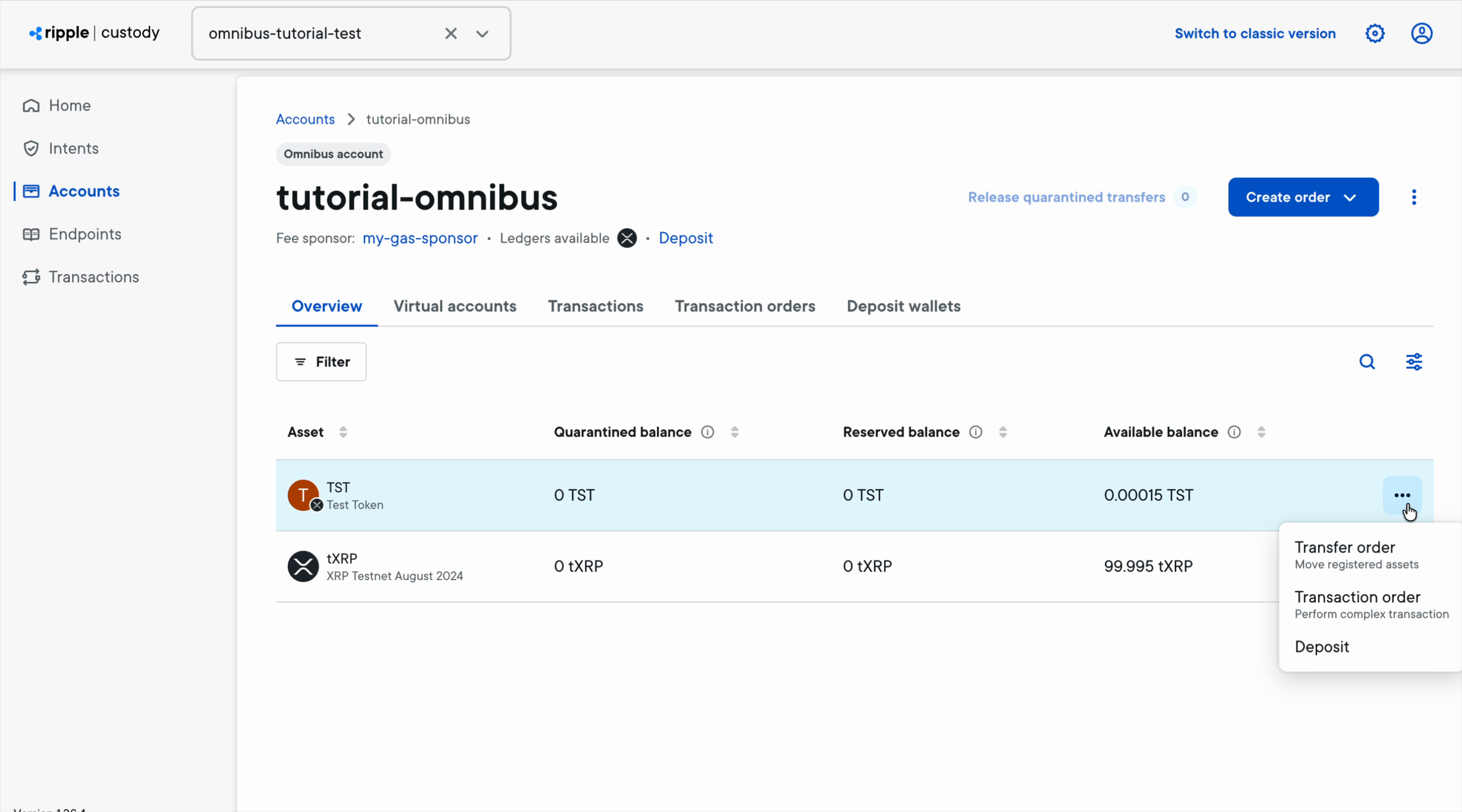Click the XRP ledger available icon
Screen dimensions: 1462x812
(x=627, y=238)
